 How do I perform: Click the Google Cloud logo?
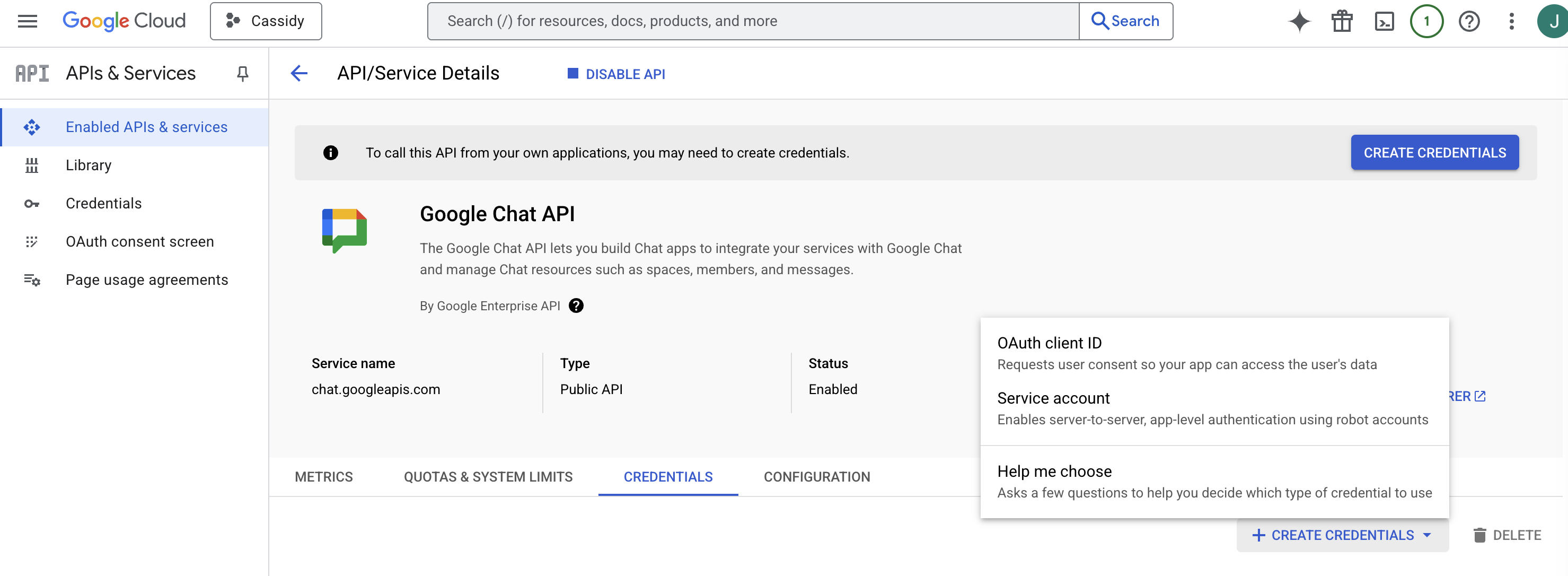click(124, 21)
